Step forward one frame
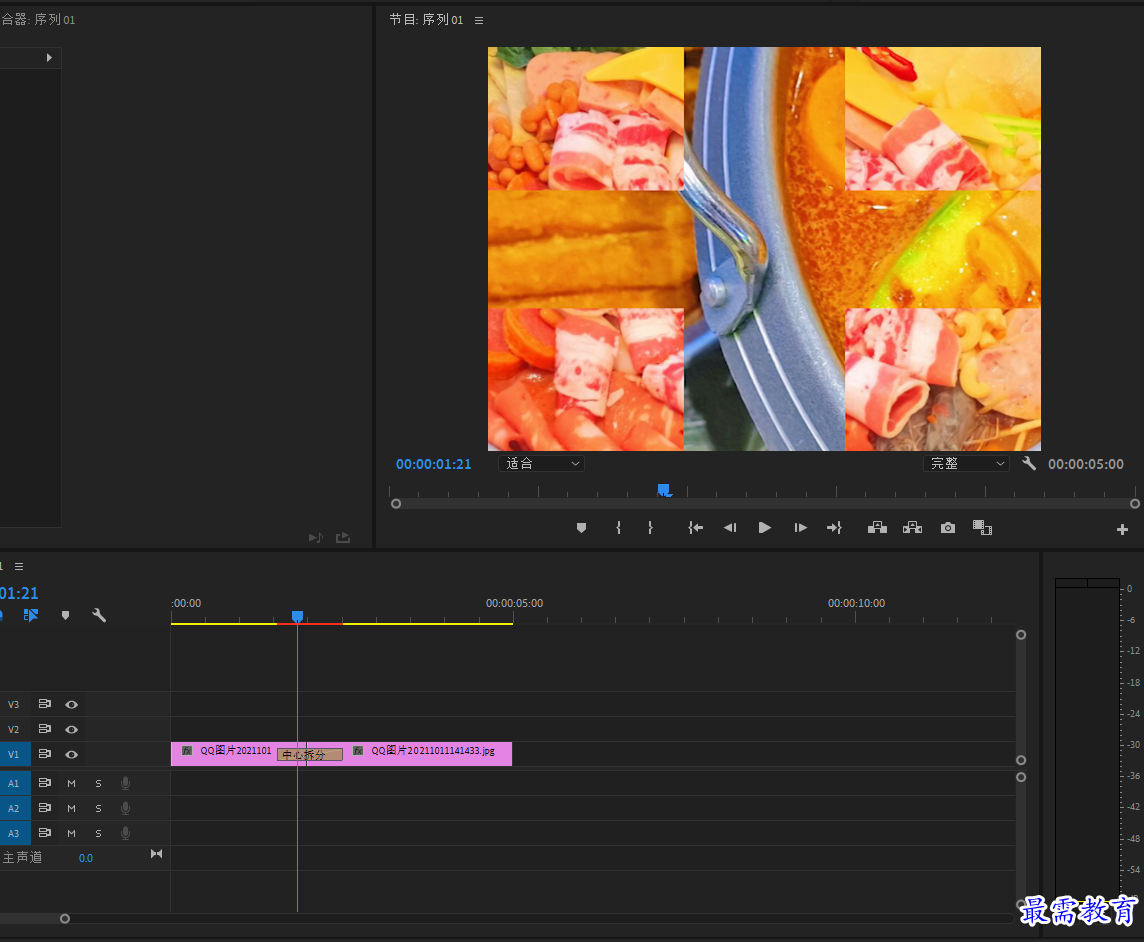 pyautogui.click(x=800, y=528)
